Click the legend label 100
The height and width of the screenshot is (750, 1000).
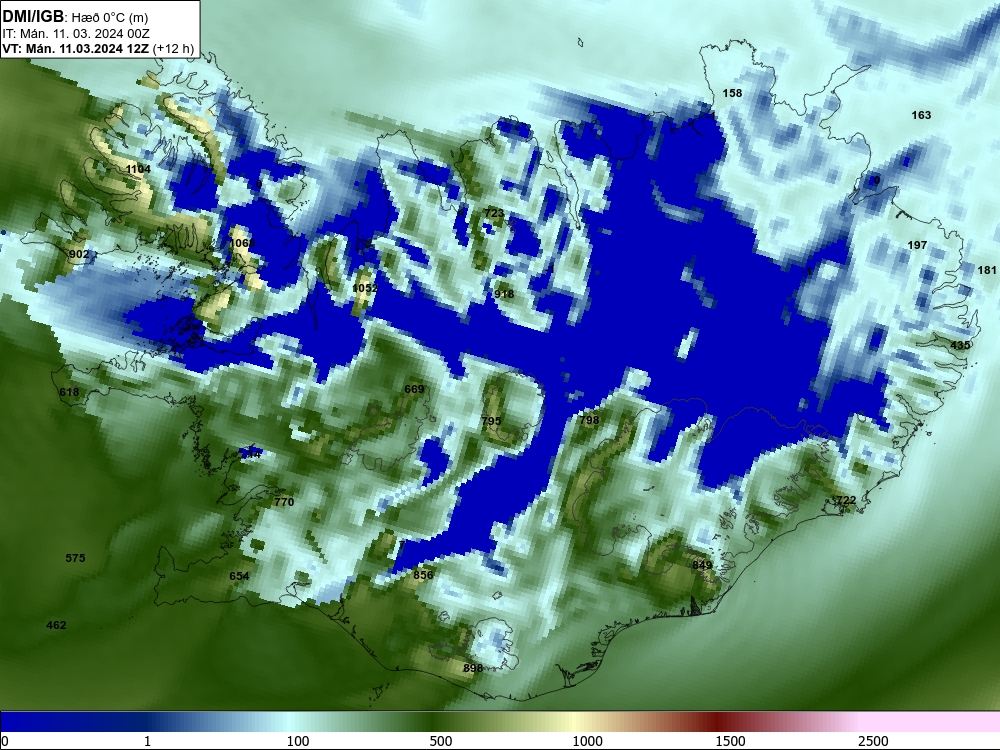298,741
